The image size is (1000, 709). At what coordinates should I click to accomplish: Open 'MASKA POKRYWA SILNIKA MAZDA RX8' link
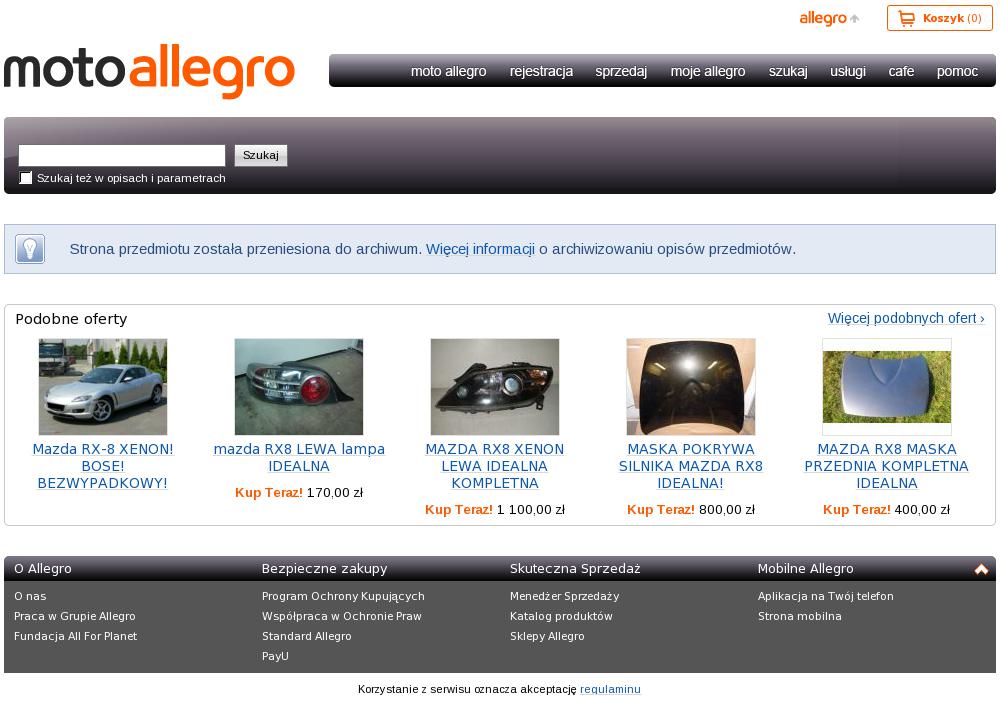691,466
